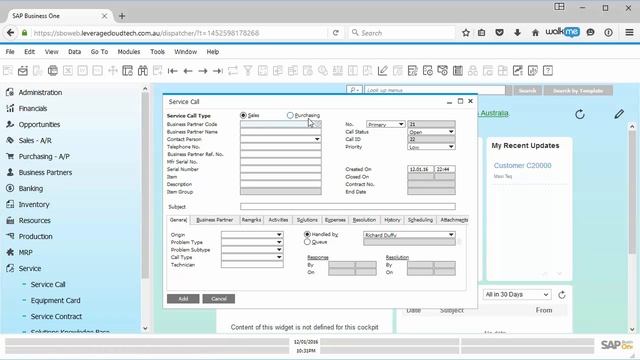Click the Business Partner Code field
Viewport: 640px width, 360px height.
[280, 124]
